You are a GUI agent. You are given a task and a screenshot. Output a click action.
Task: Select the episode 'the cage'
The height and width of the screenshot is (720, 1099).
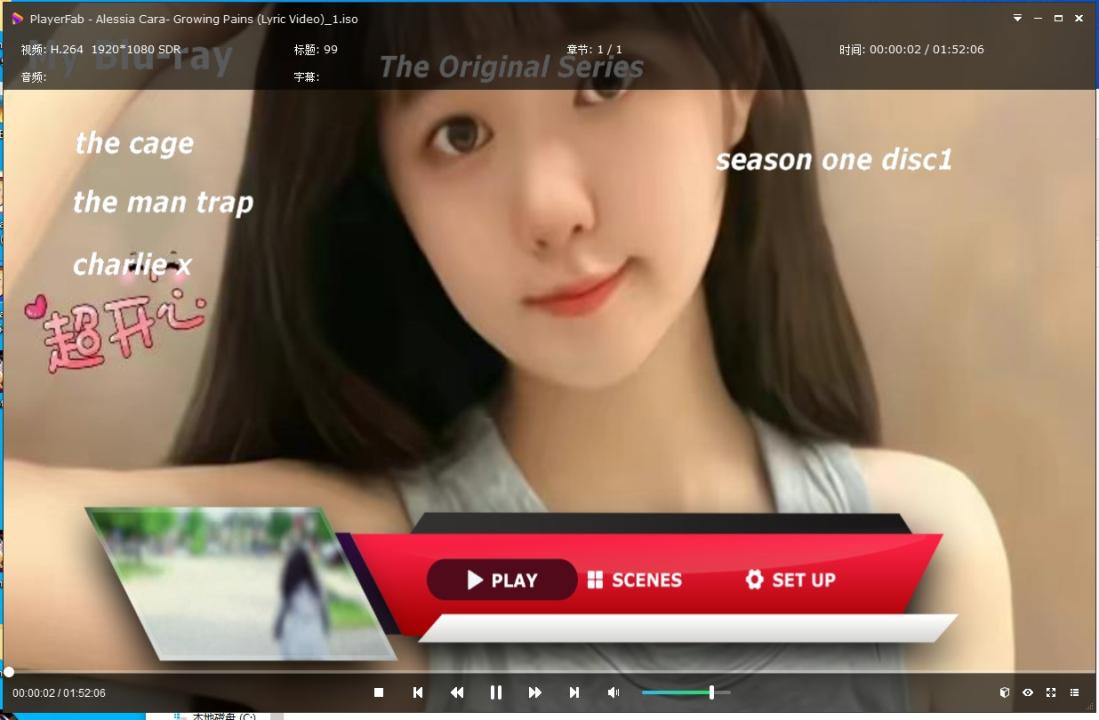tap(135, 144)
